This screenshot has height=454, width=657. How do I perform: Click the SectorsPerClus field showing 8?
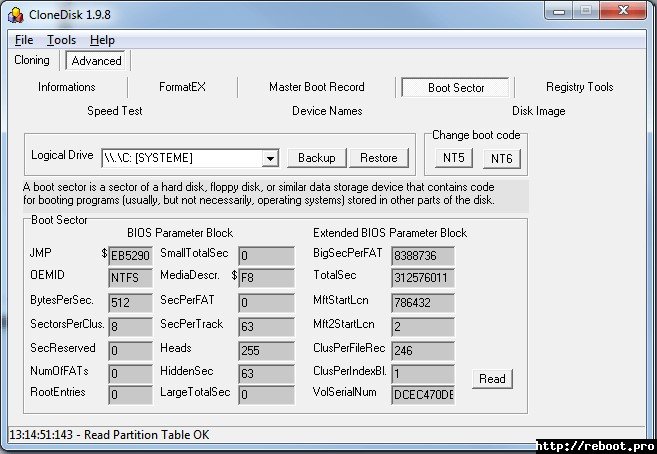pyautogui.click(x=130, y=327)
